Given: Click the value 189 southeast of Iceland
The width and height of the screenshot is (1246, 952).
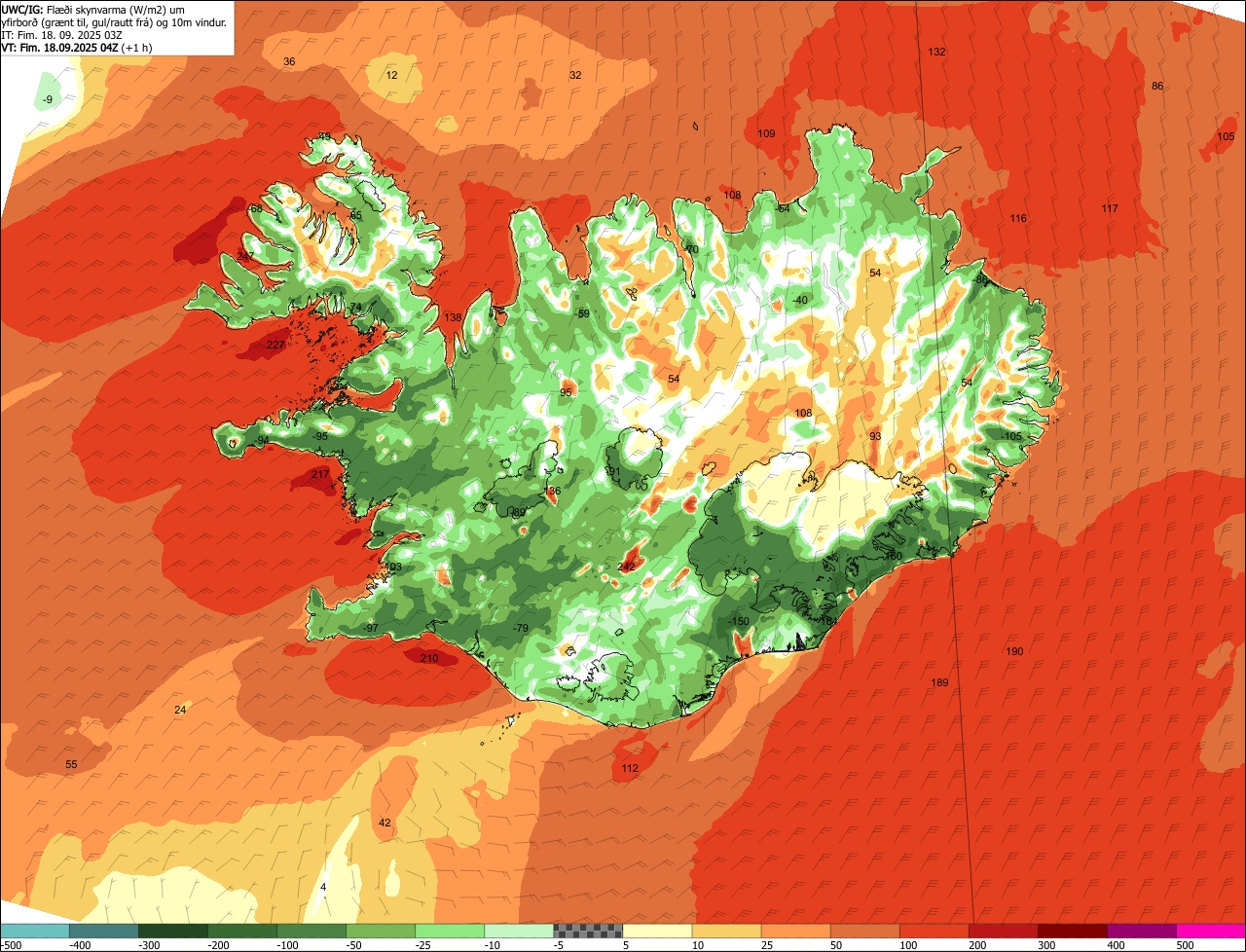Looking at the screenshot, I should 939,682.
